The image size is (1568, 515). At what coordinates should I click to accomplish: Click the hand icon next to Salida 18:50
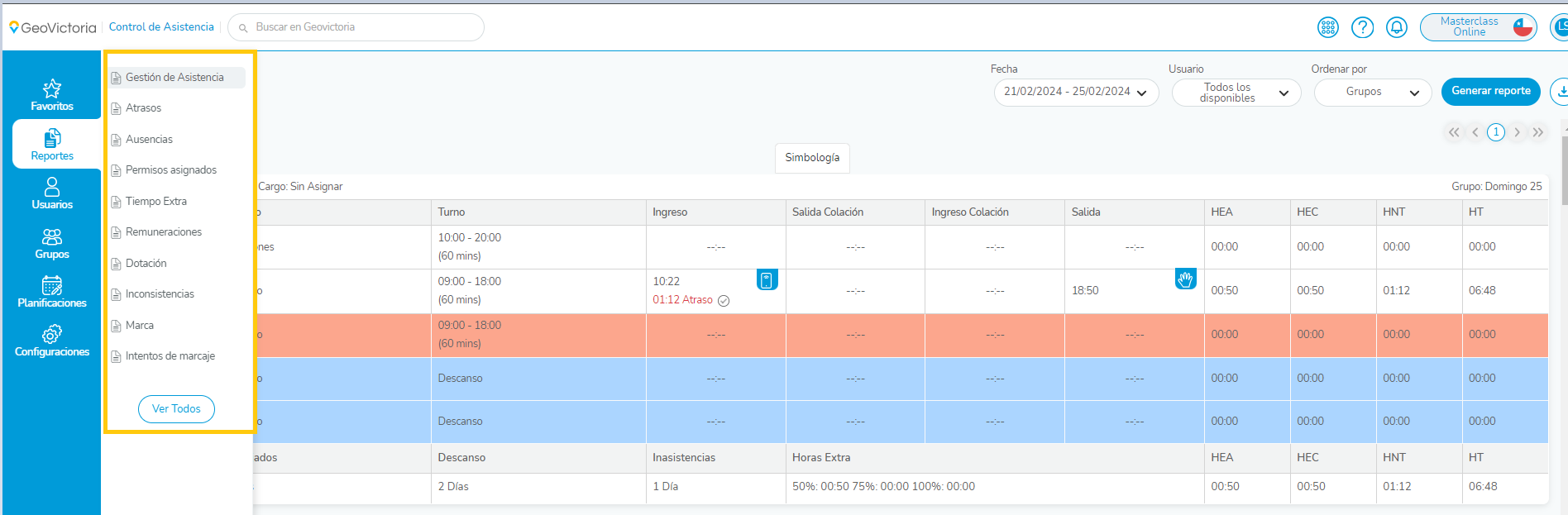[x=1185, y=279]
